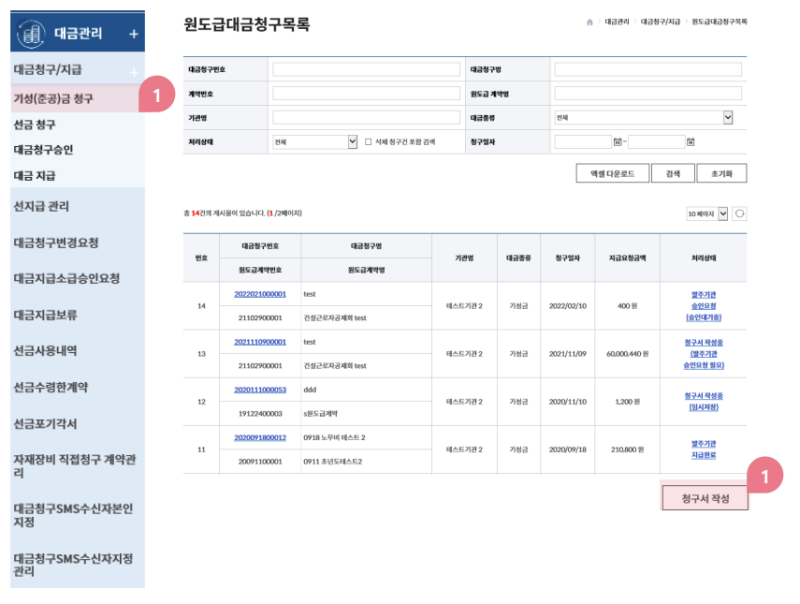The image size is (800, 604).
Task: Open the end-date calendar icon for 청구일자
Action: [690, 142]
